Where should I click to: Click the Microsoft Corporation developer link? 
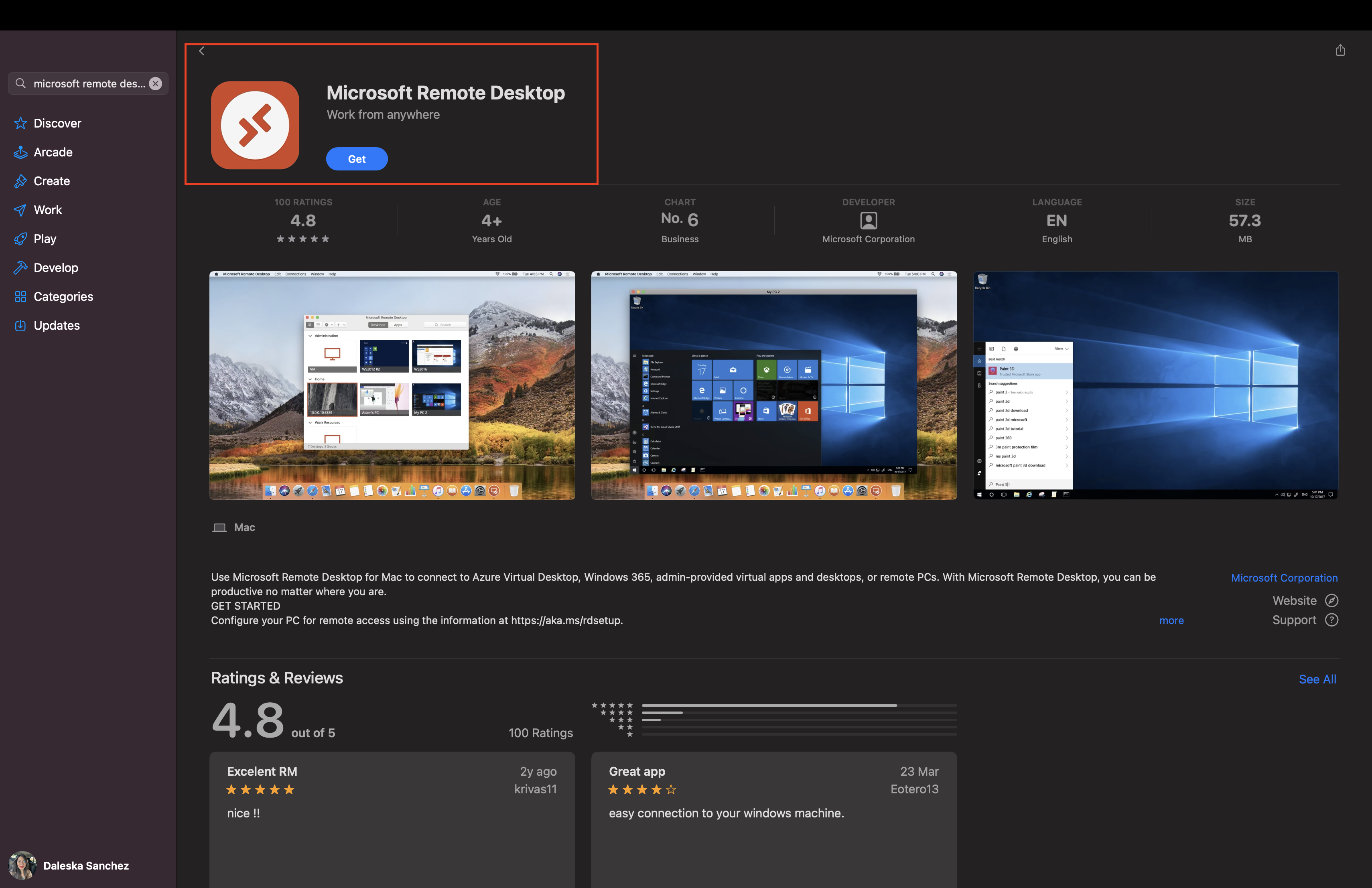tap(1284, 578)
